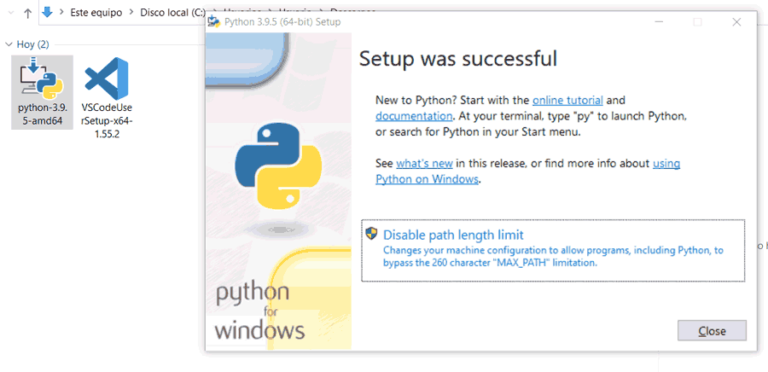Click the python-3.9.5-amd64 file name label
Image resolution: width=768 pixels, height=372 pixels.
[42, 114]
